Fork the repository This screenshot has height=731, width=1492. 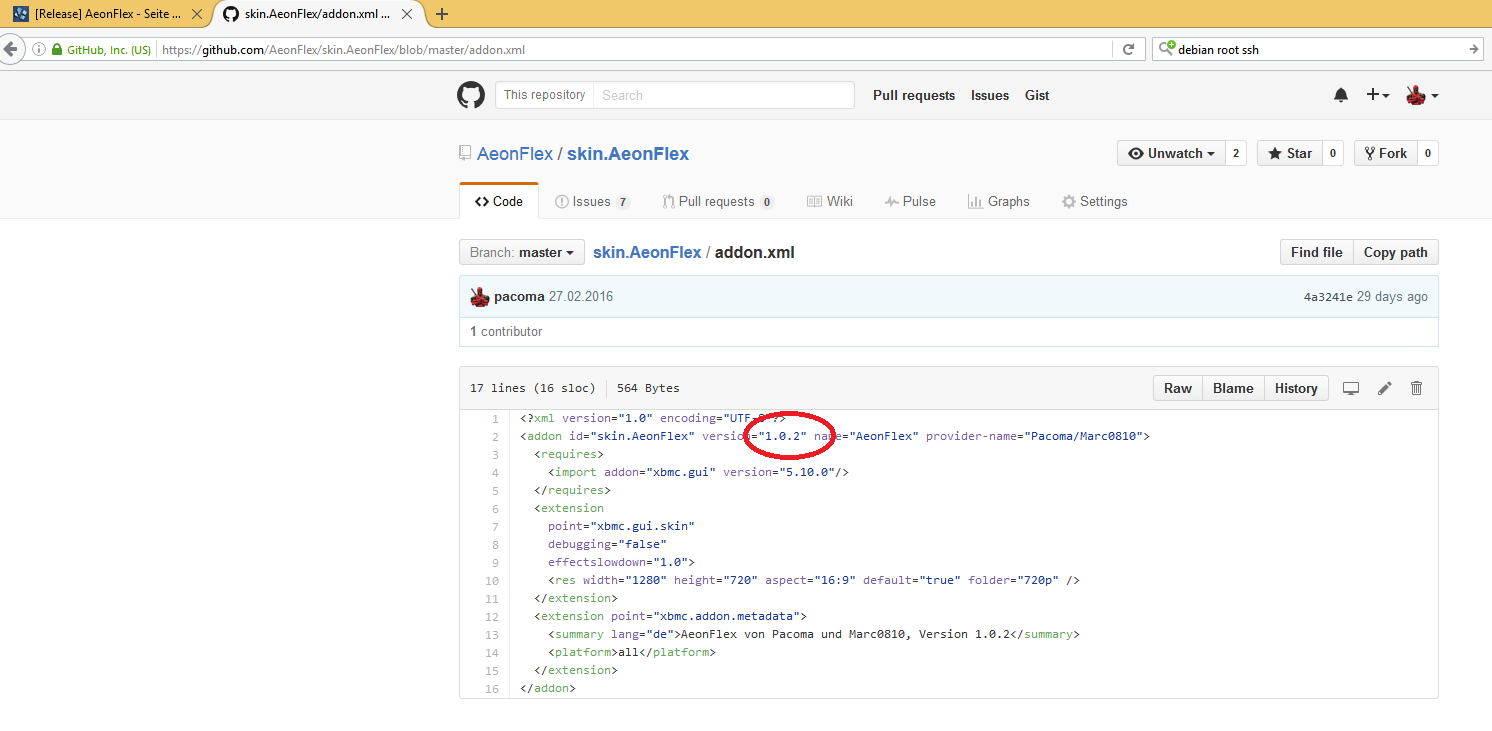coord(1385,153)
